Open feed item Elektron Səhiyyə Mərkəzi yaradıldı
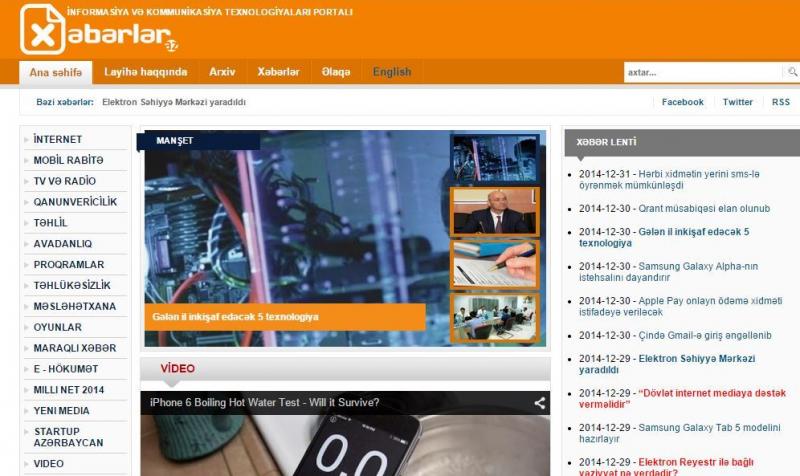This screenshot has height=476, width=800. pyautogui.click(x=667, y=364)
